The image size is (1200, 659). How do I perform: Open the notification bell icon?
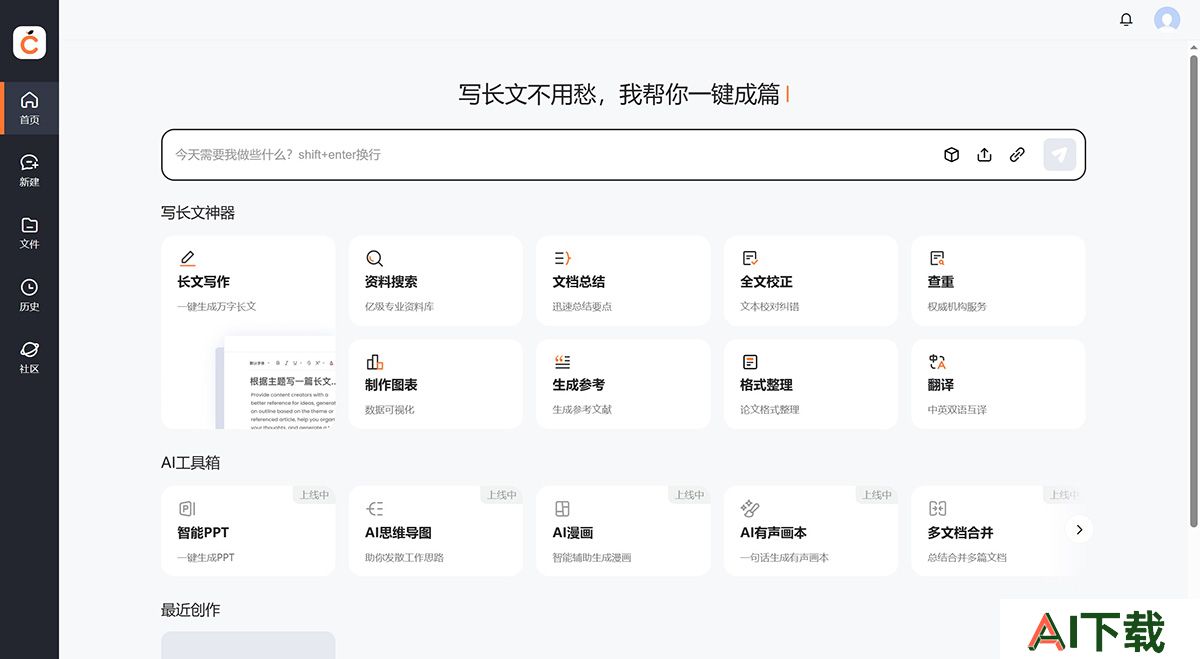(1126, 19)
